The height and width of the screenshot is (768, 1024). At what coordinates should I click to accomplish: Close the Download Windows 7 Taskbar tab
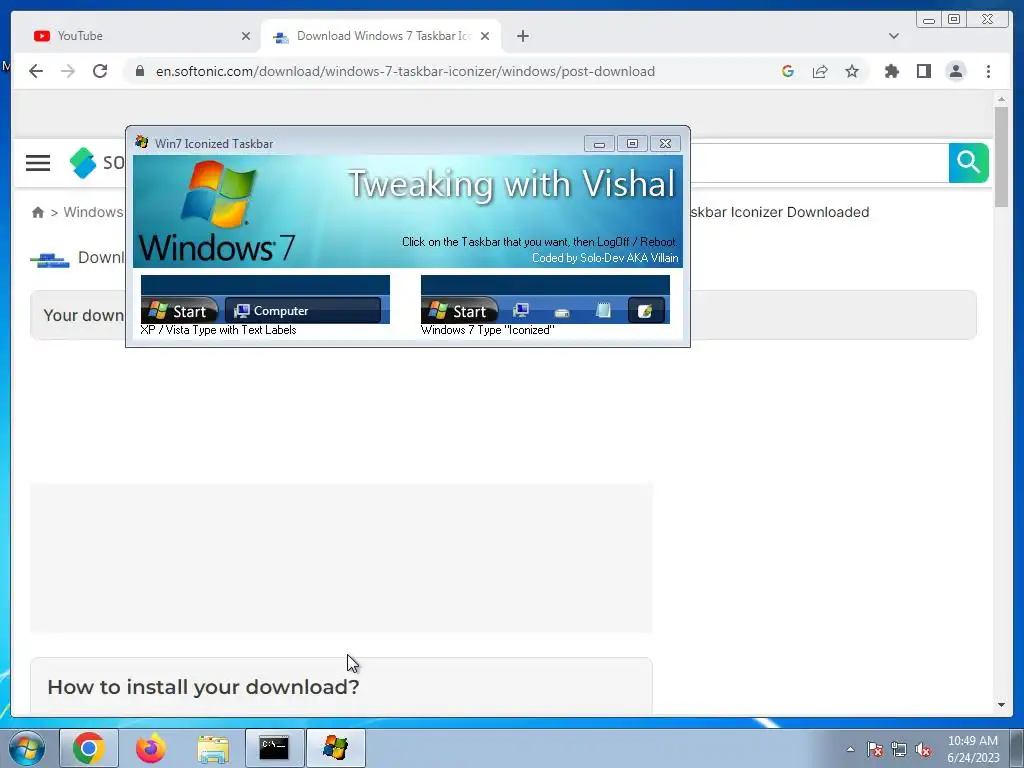tap(485, 36)
